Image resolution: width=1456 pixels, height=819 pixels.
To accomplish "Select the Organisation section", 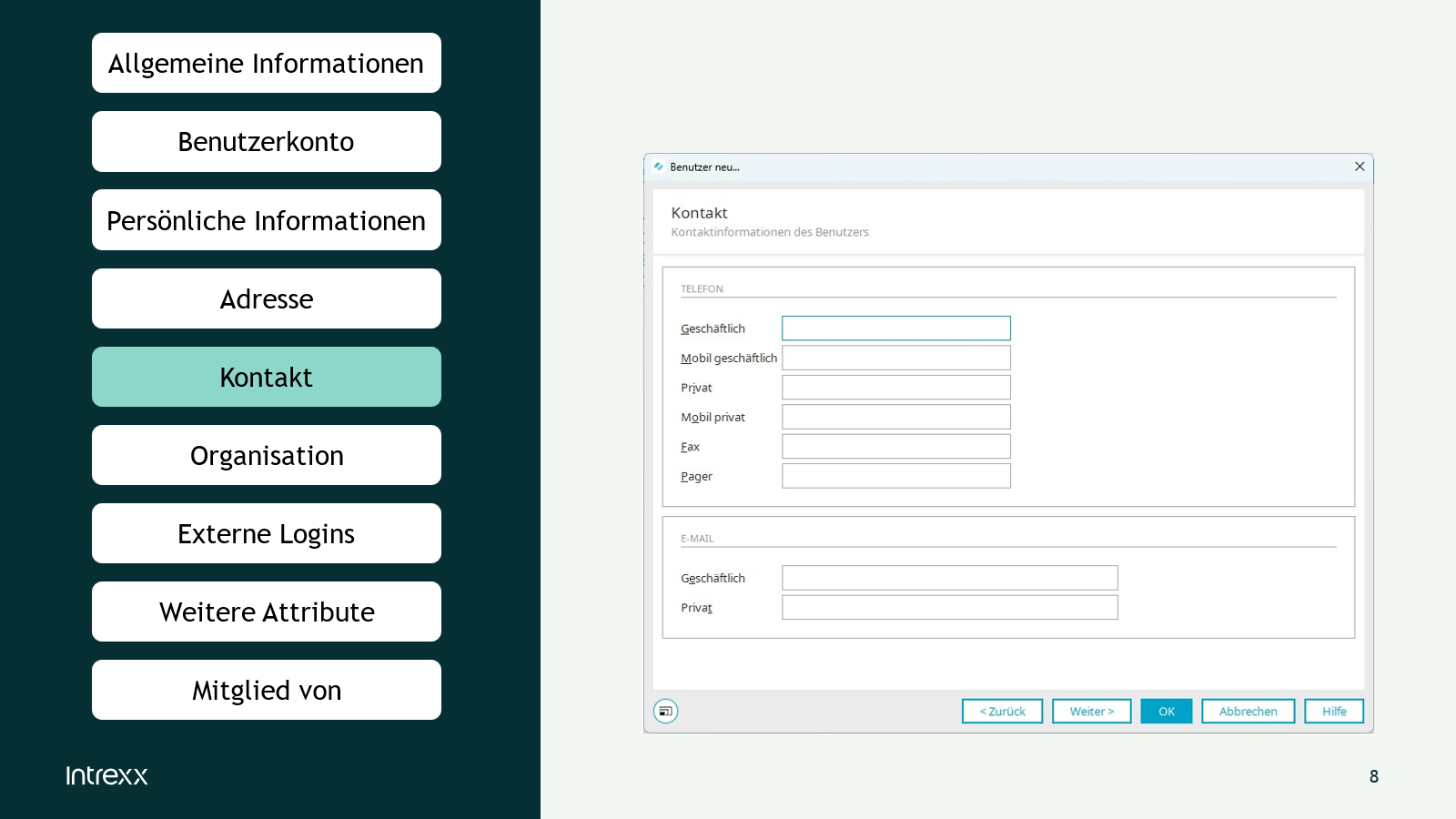I will pyautogui.click(x=266, y=455).
